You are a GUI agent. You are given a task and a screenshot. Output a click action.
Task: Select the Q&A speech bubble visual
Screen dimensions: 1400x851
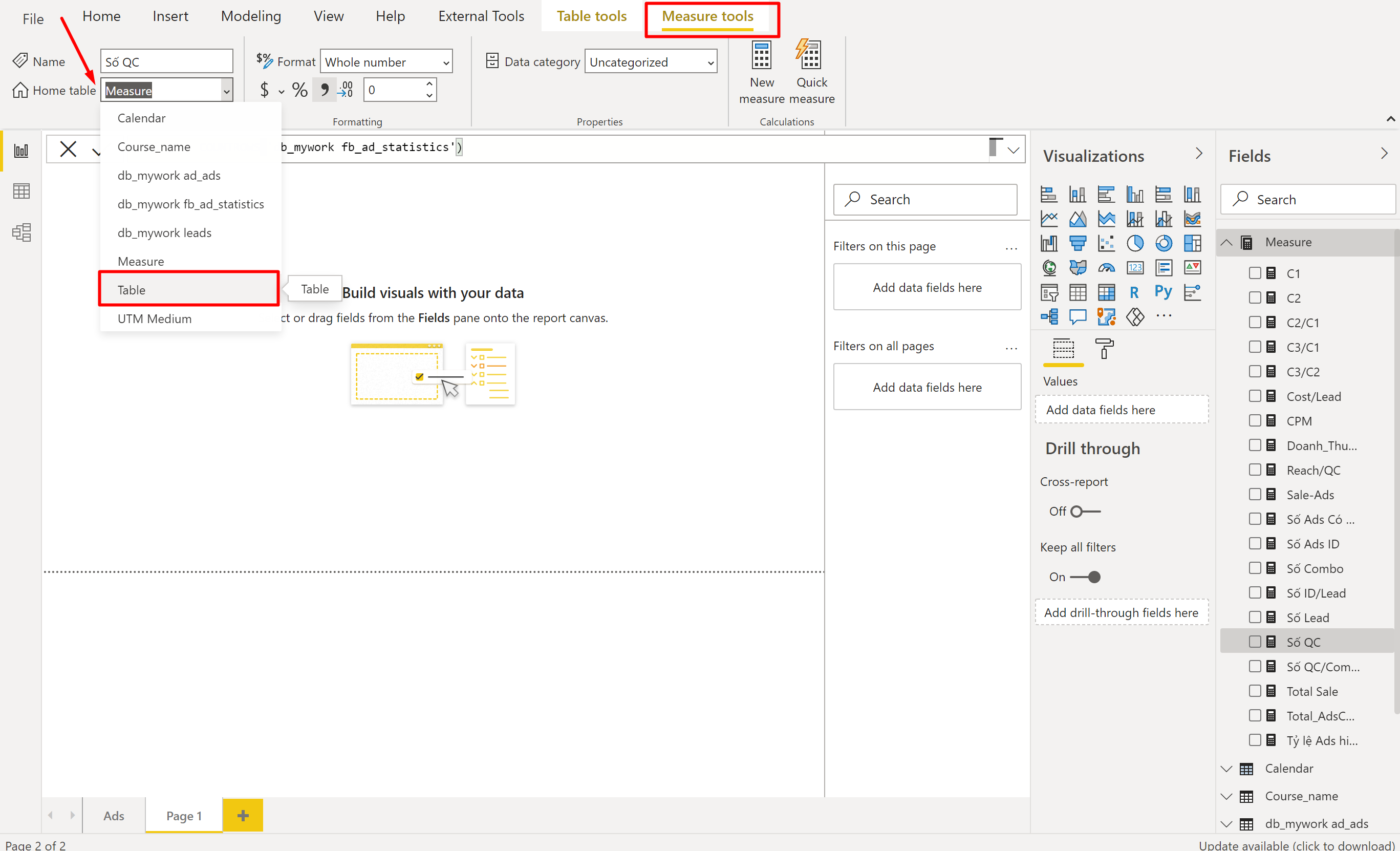(x=1078, y=316)
